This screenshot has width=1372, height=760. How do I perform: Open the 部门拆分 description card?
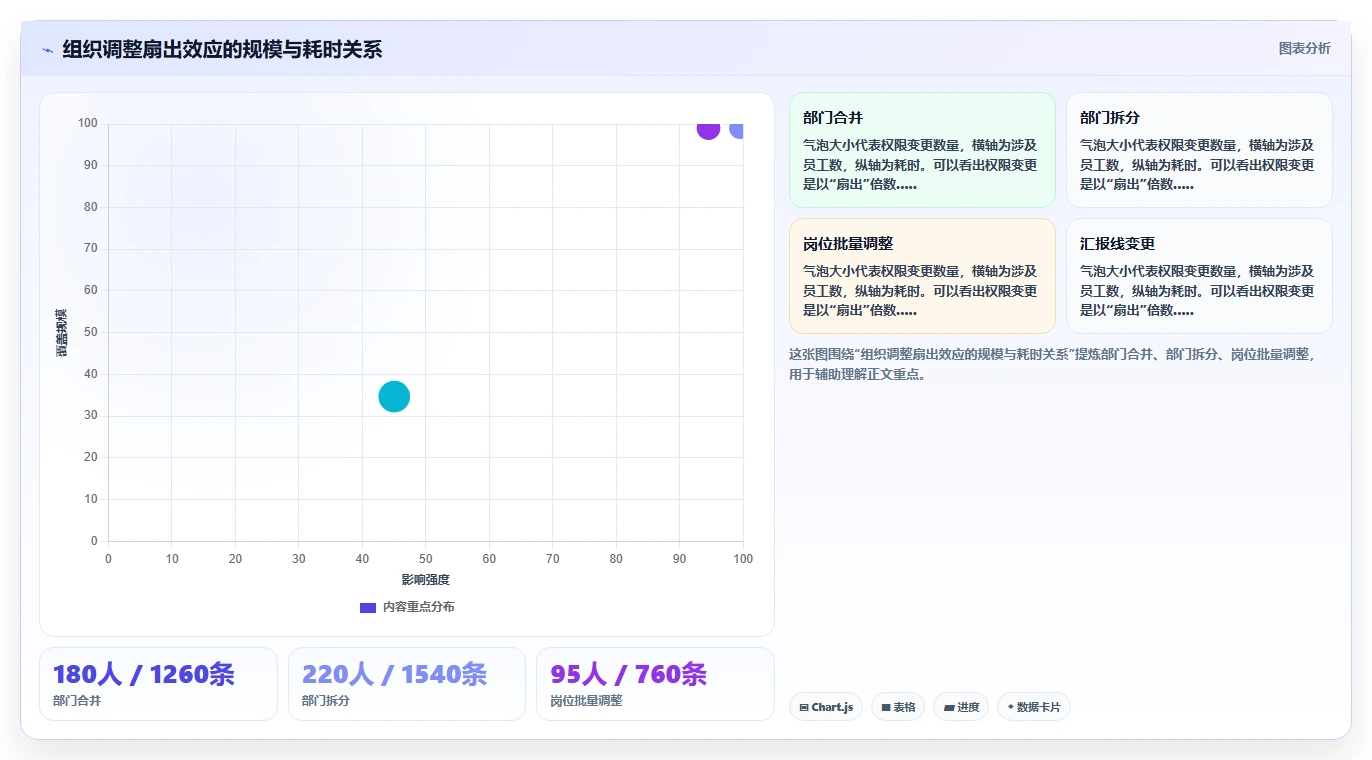point(1199,150)
